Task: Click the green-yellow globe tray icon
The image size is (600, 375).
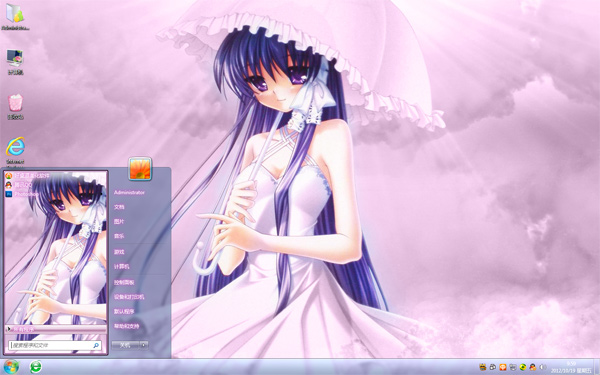Action: (522, 367)
